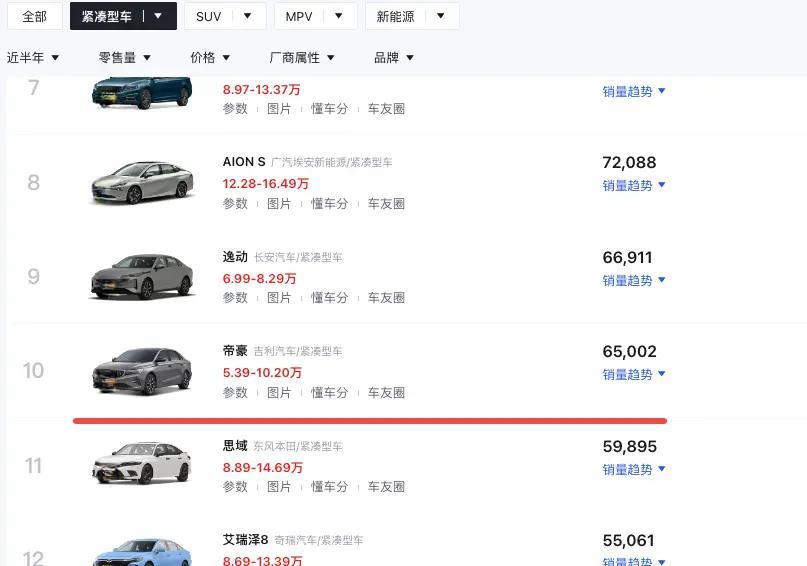Image resolution: width=807 pixels, height=566 pixels.
Task: Expand 销量趋势 for AION S
Action: (x=634, y=186)
